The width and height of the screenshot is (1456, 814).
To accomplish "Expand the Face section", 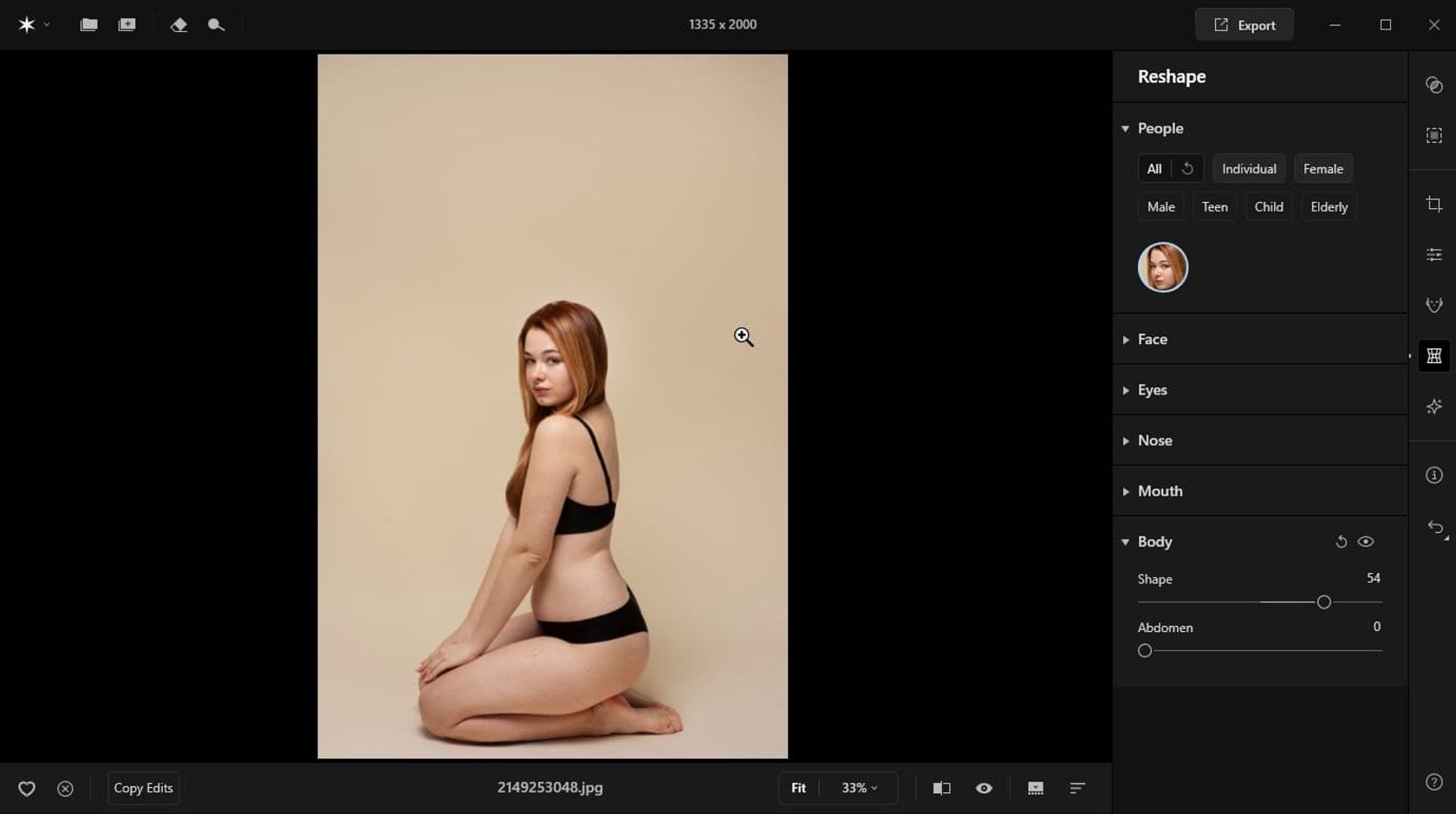I will [x=1125, y=339].
